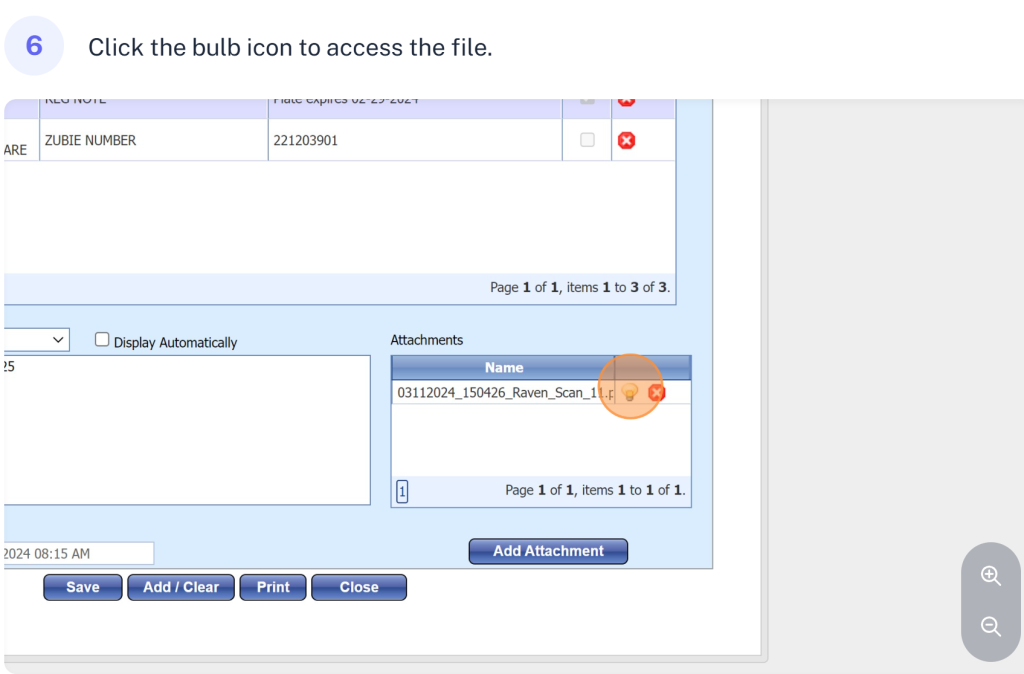
Task: Delete the Raven_Scan attachment with red X
Action: (656, 393)
